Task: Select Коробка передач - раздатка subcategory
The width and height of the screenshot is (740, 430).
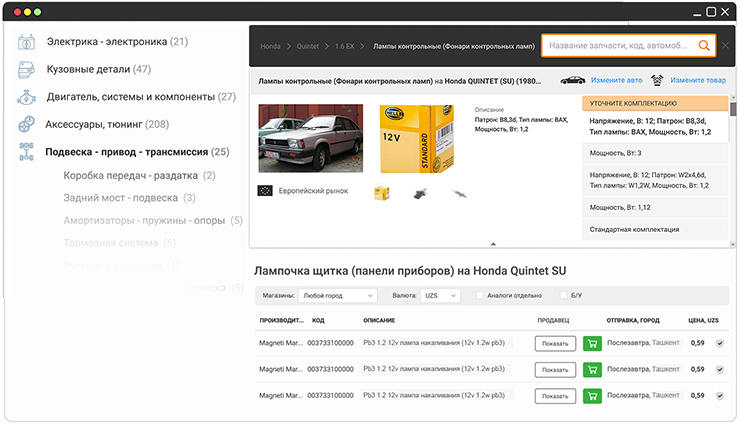Action: 139,176
